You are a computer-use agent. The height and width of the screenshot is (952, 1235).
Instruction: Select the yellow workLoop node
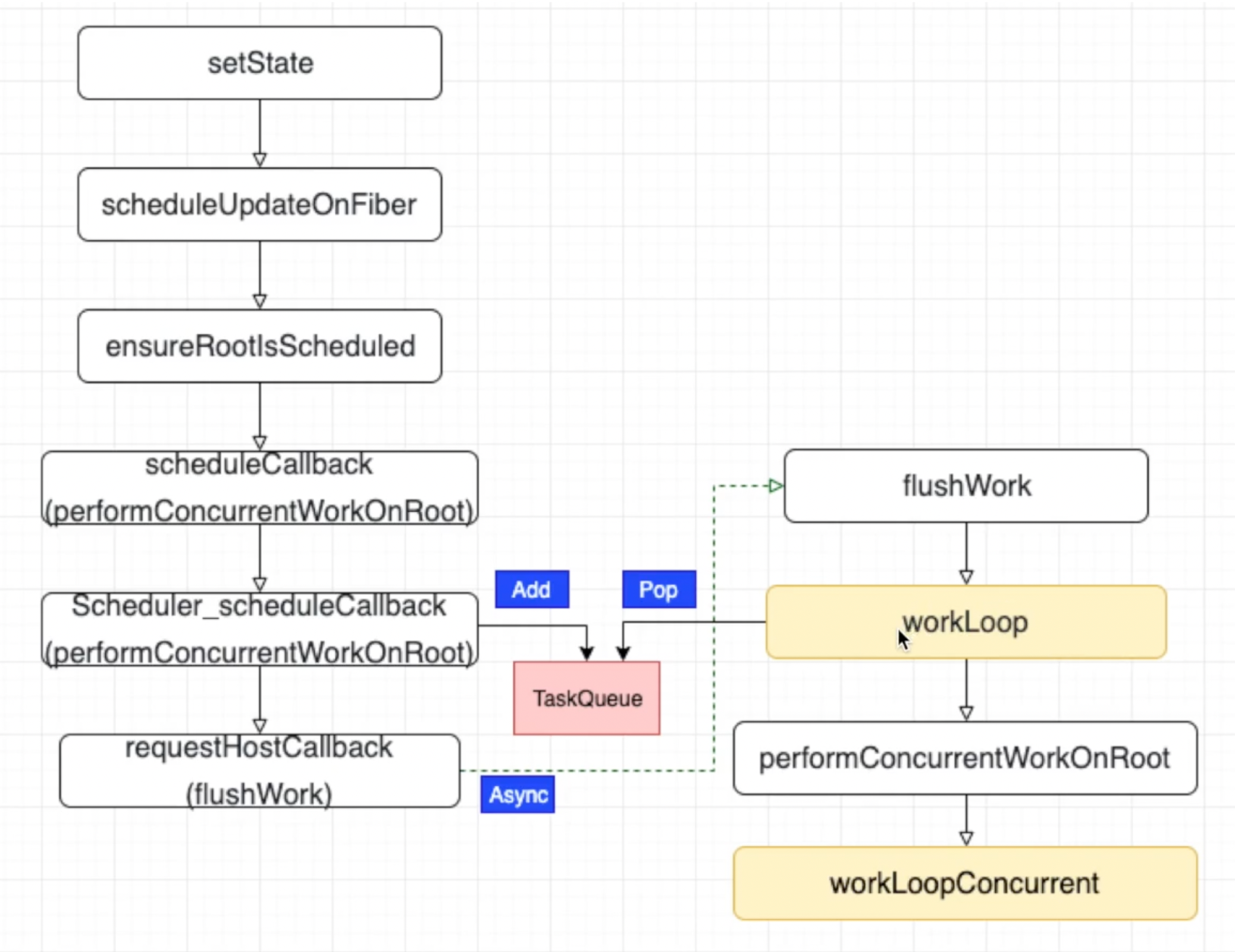966,622
